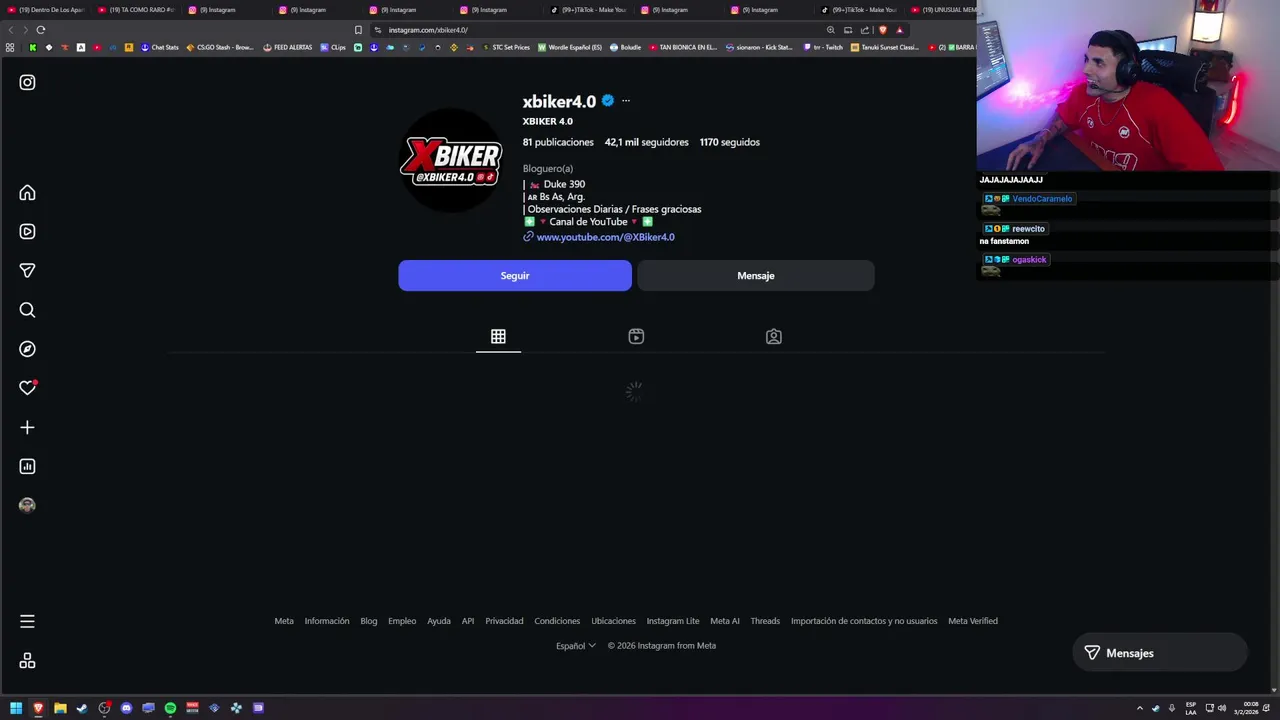Click the blue verified badge beside xbiker4.0
1280x720 pixels.
[607, 101]
